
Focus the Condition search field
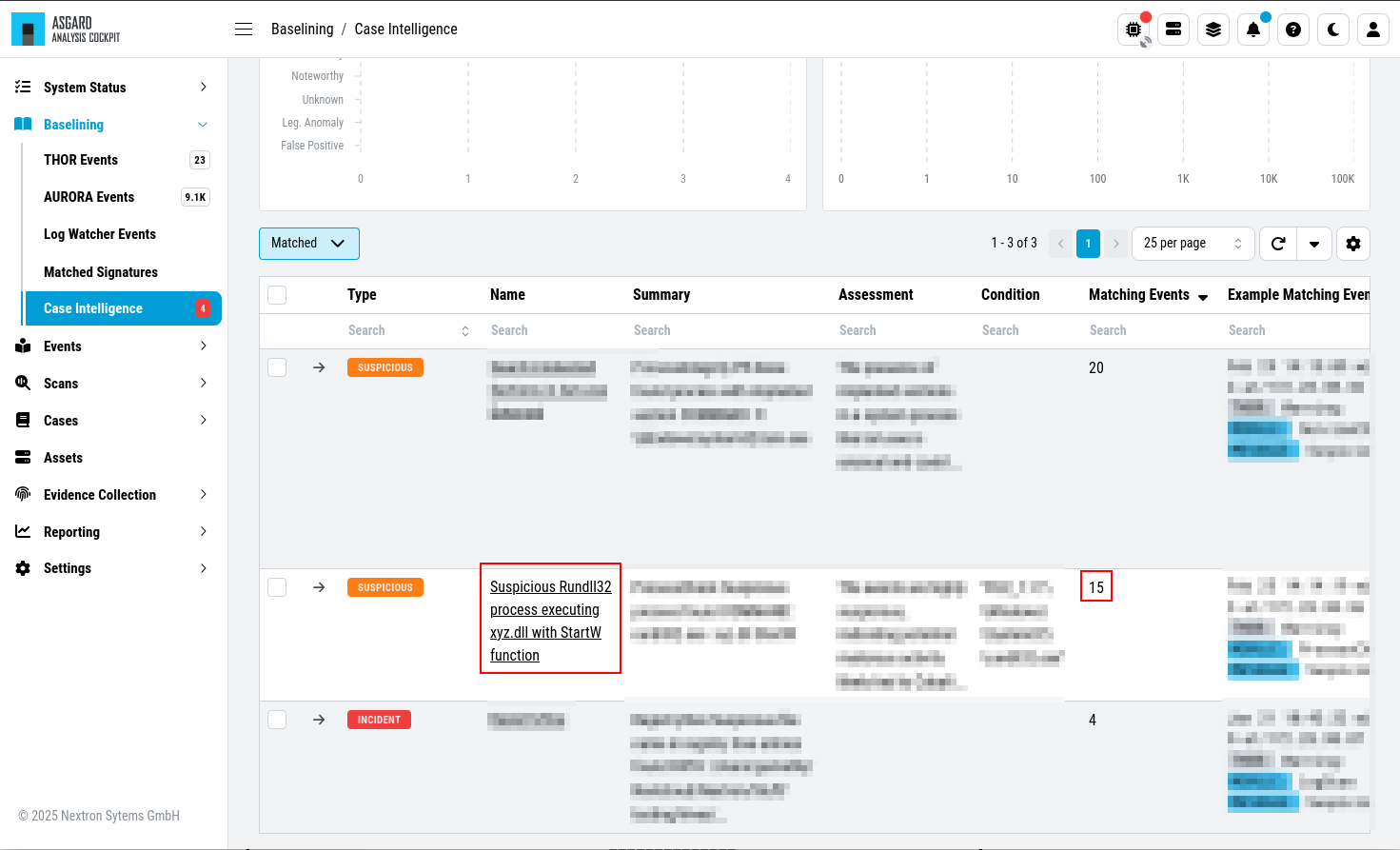[1027, 330]
